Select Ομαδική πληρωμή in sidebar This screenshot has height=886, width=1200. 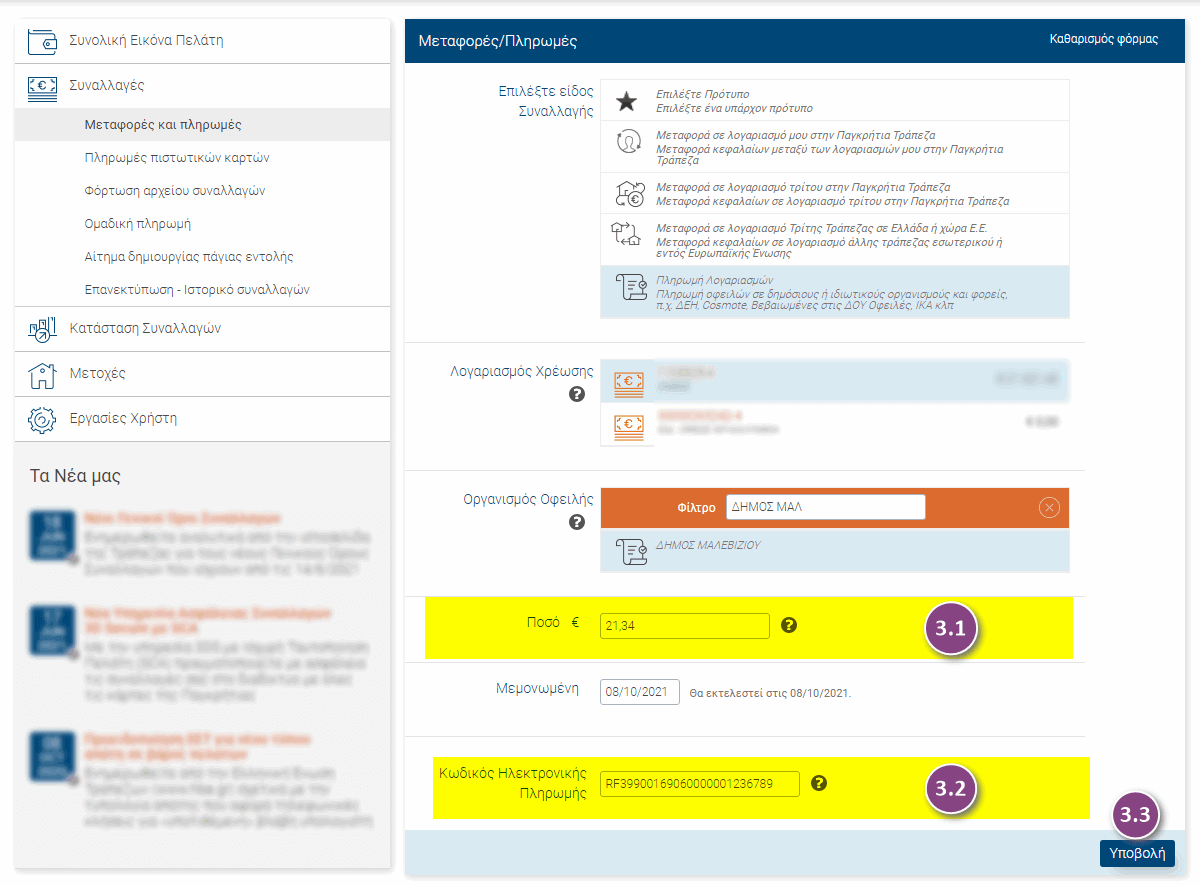click(x=138, y=224)
